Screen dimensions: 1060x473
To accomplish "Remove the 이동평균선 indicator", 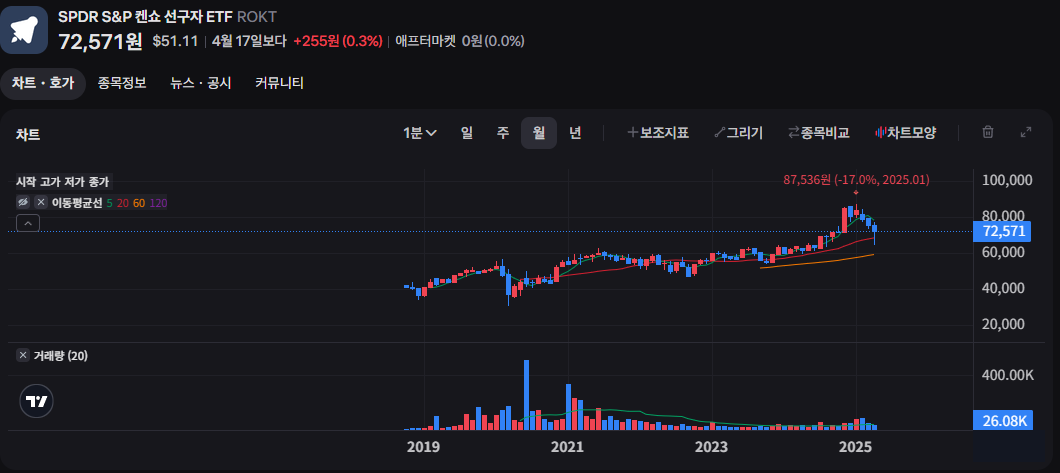I will [x=41, y=202].
